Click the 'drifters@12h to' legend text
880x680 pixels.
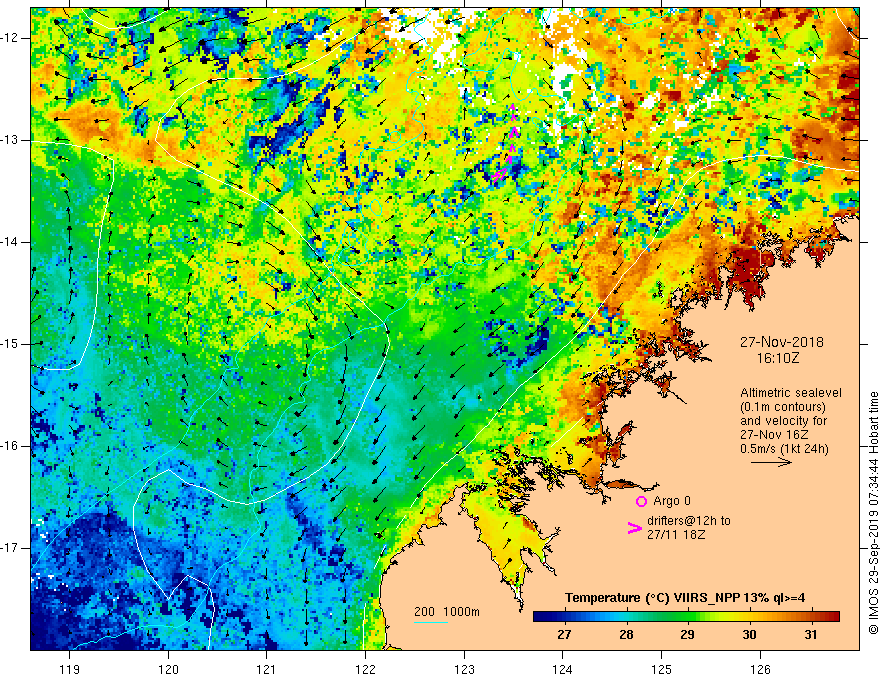pos(689,521)
